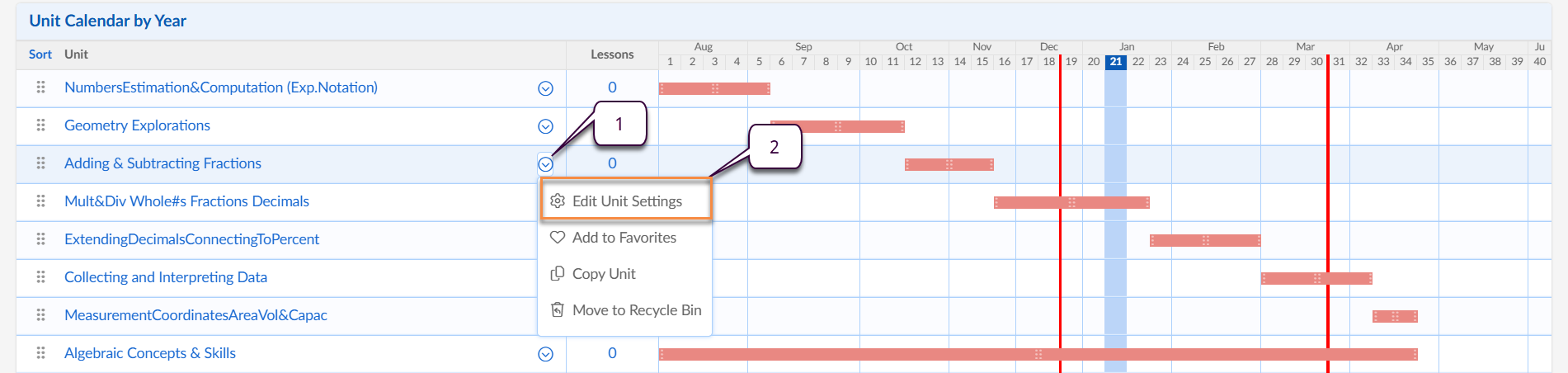Click drag handle for Algebraic Concepts & Skills
This screenshot has height=373, width=1568.
[x=40, y=353]
